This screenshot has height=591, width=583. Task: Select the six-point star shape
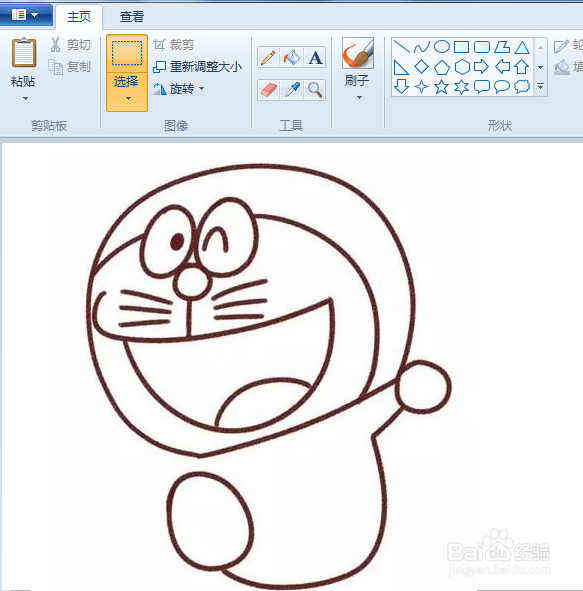[x=462, y=87]
